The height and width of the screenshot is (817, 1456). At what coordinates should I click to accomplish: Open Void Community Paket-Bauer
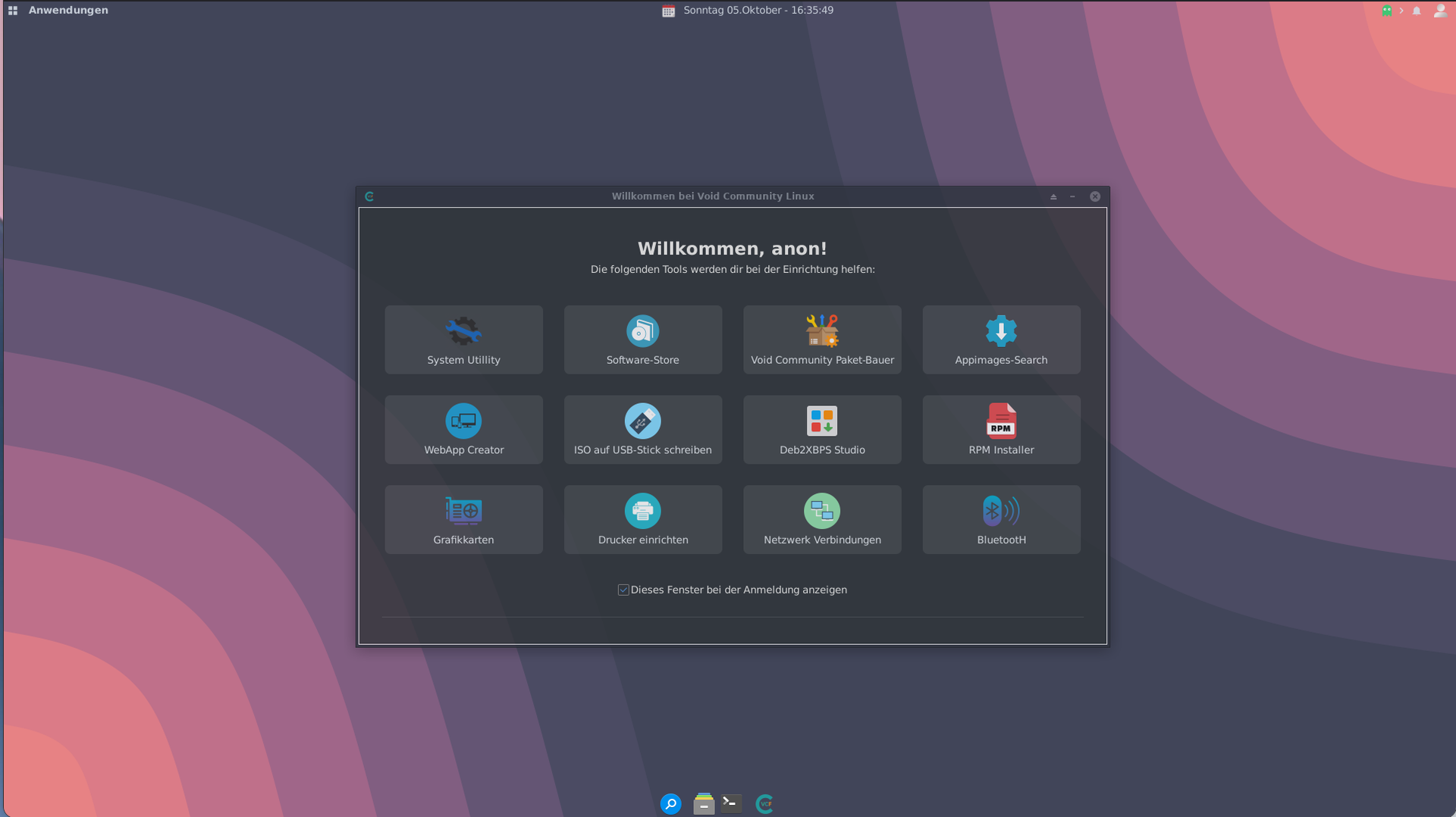click(x=822, y=340)
